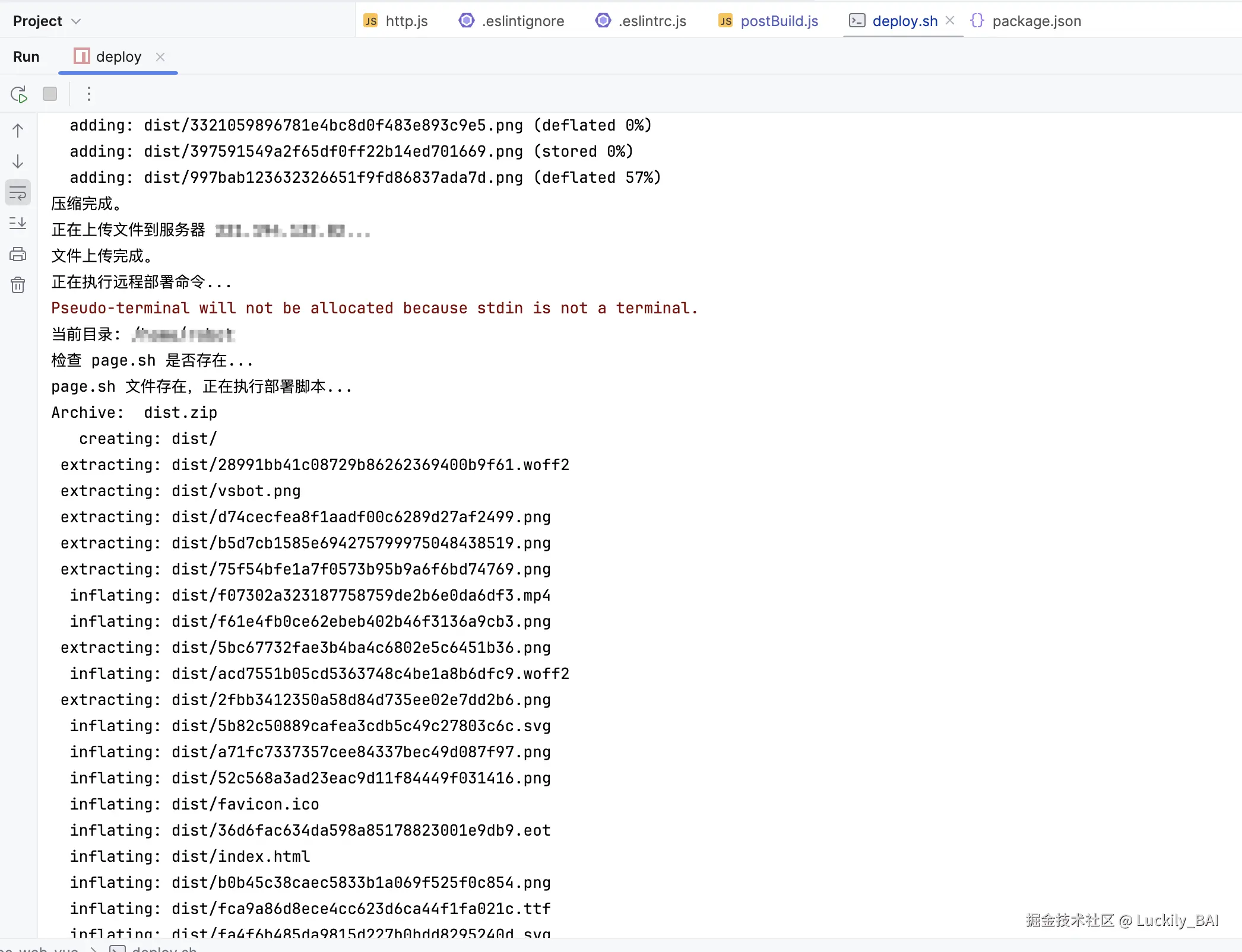Image resolution: width=1242 pixels, height=952 pixels.
Task: Clear all console output with trash icon
Action: (x=18, y=285)
